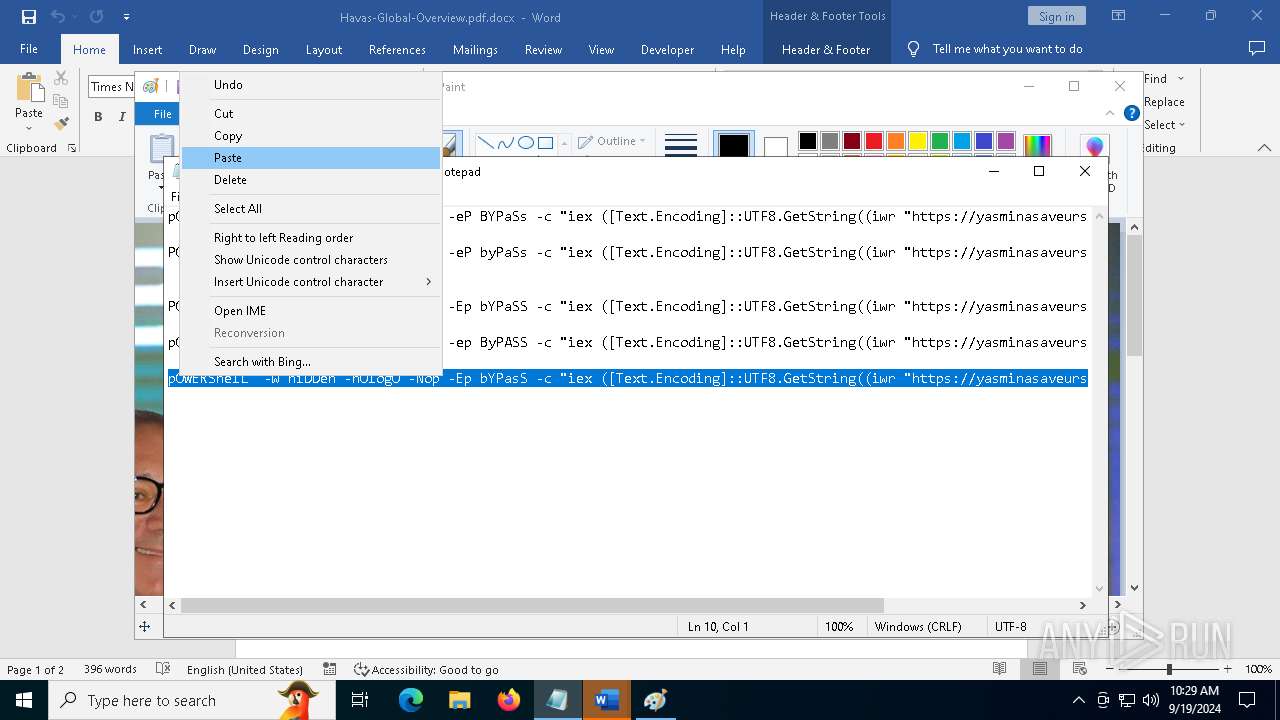Click the Format Painter brush icon
This screenshot has height=720, width=1280.
coord(61,124)
